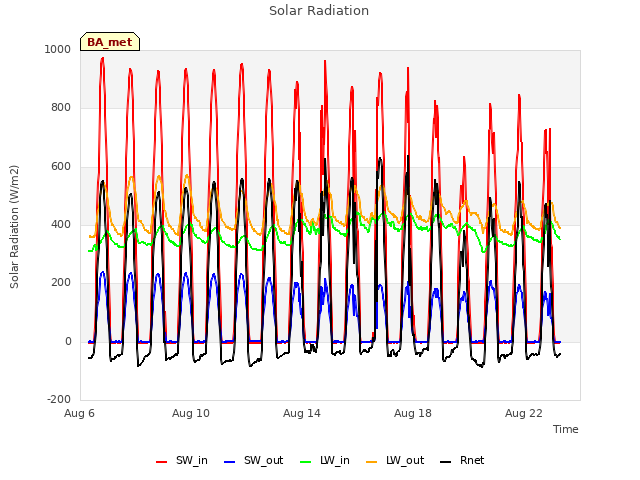
Task: Click the LW_in legend label
Action: 335,460
